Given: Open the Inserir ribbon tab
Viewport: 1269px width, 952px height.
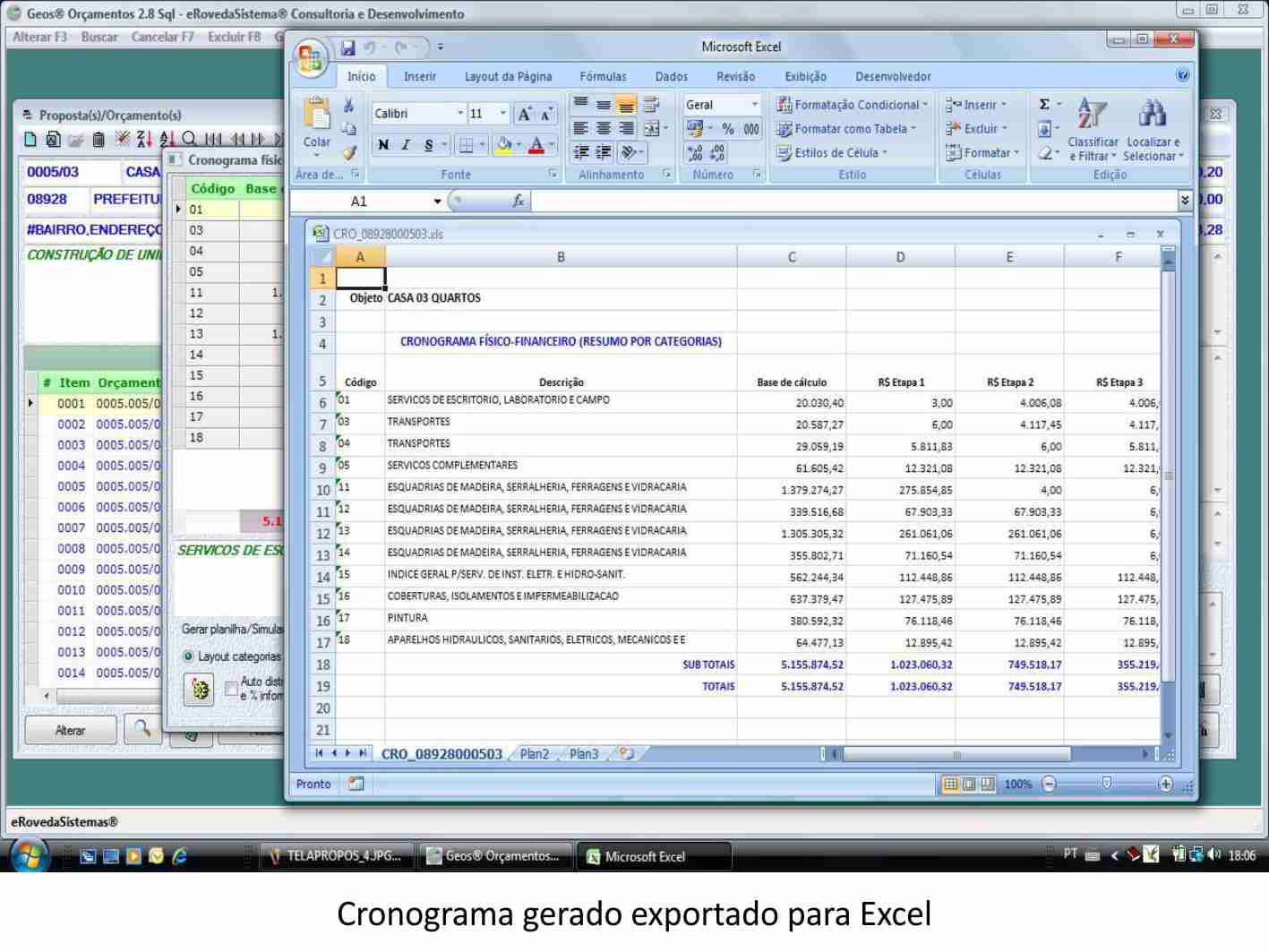Looking at the screenshot, I should pyautogui.click(x=420, y=77).
